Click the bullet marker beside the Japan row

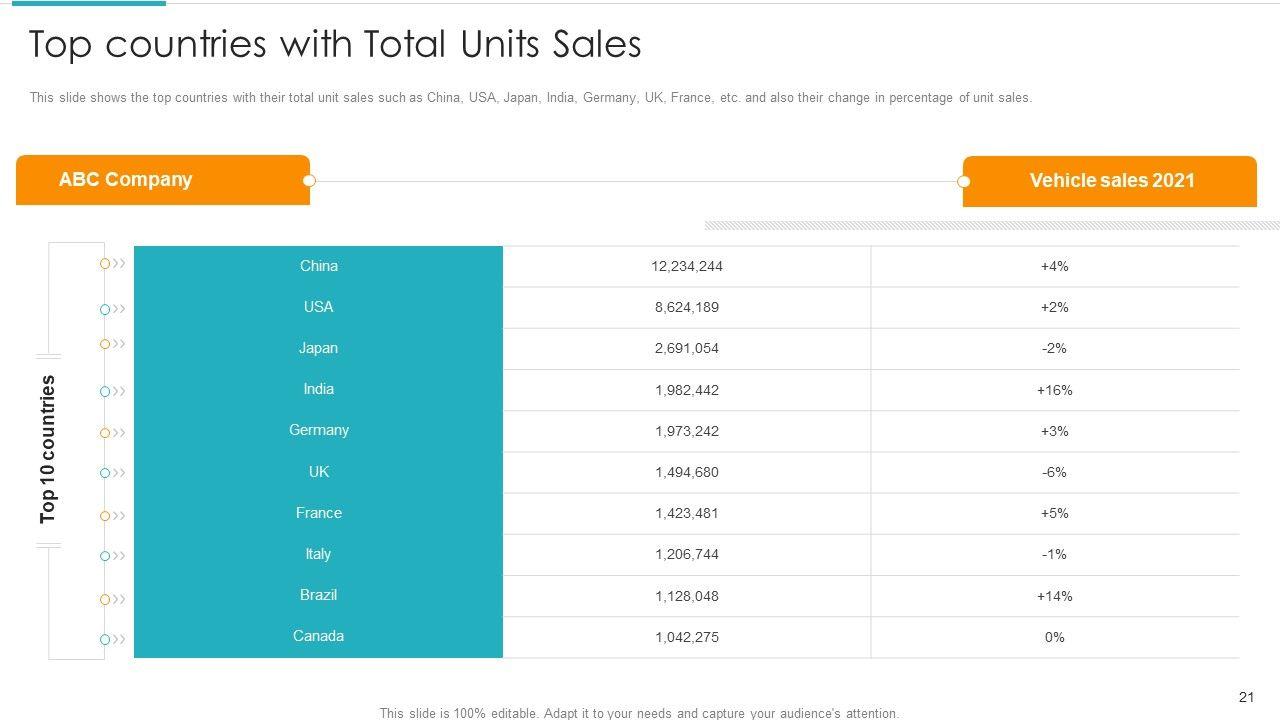pos(105,344)
